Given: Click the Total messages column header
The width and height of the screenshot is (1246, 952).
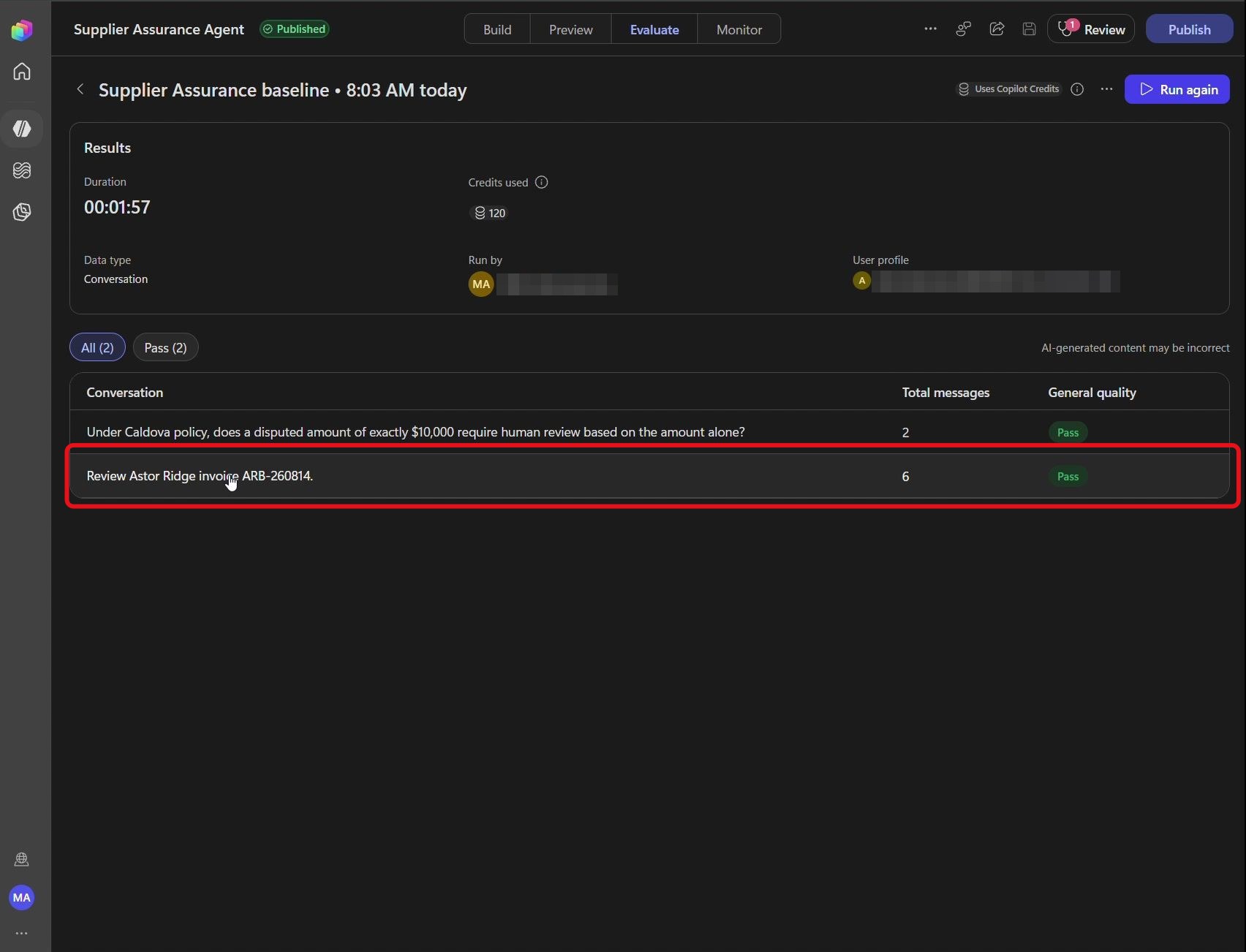Looking at the screenshot, I should [945, 393].
